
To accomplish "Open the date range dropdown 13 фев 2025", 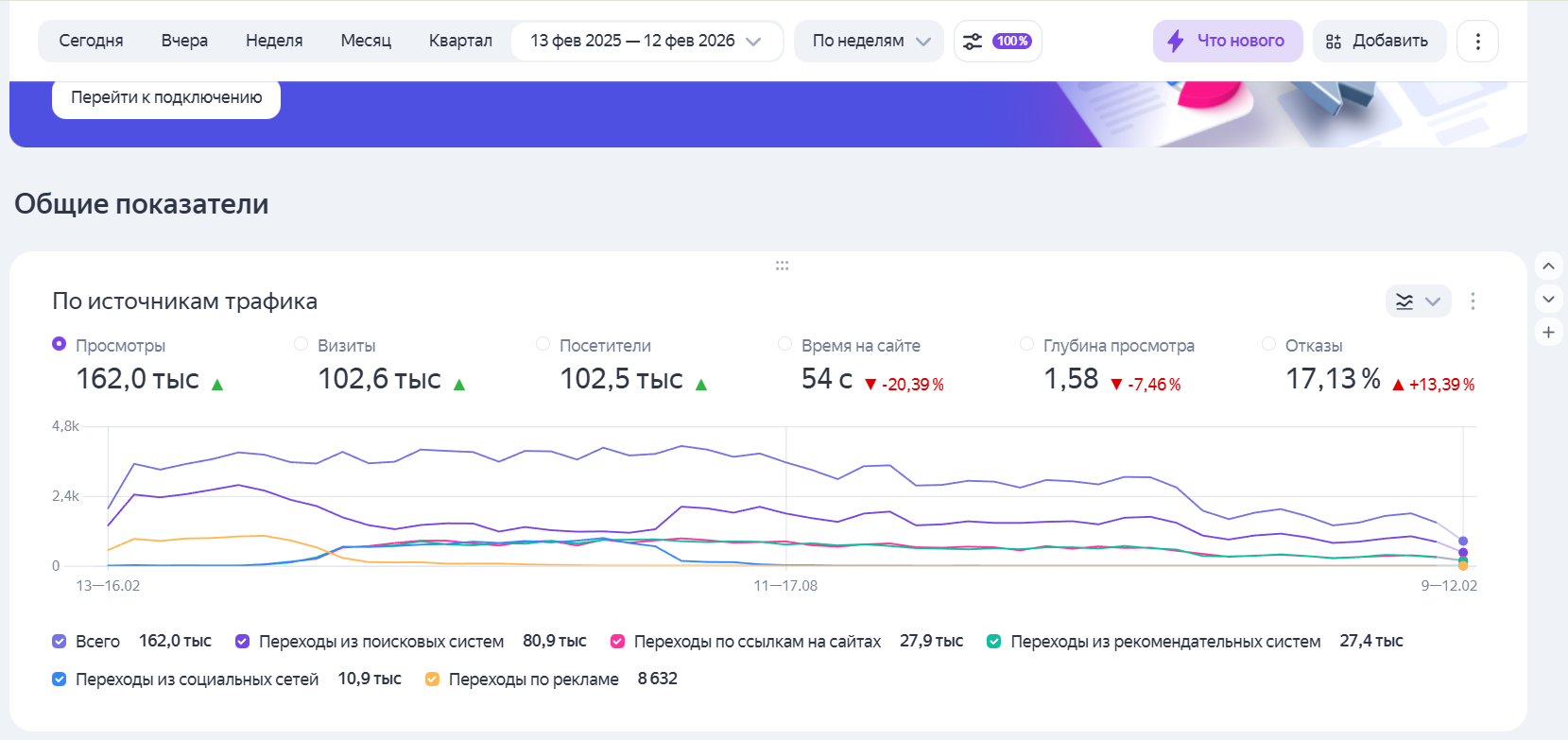I will [646, 42].
